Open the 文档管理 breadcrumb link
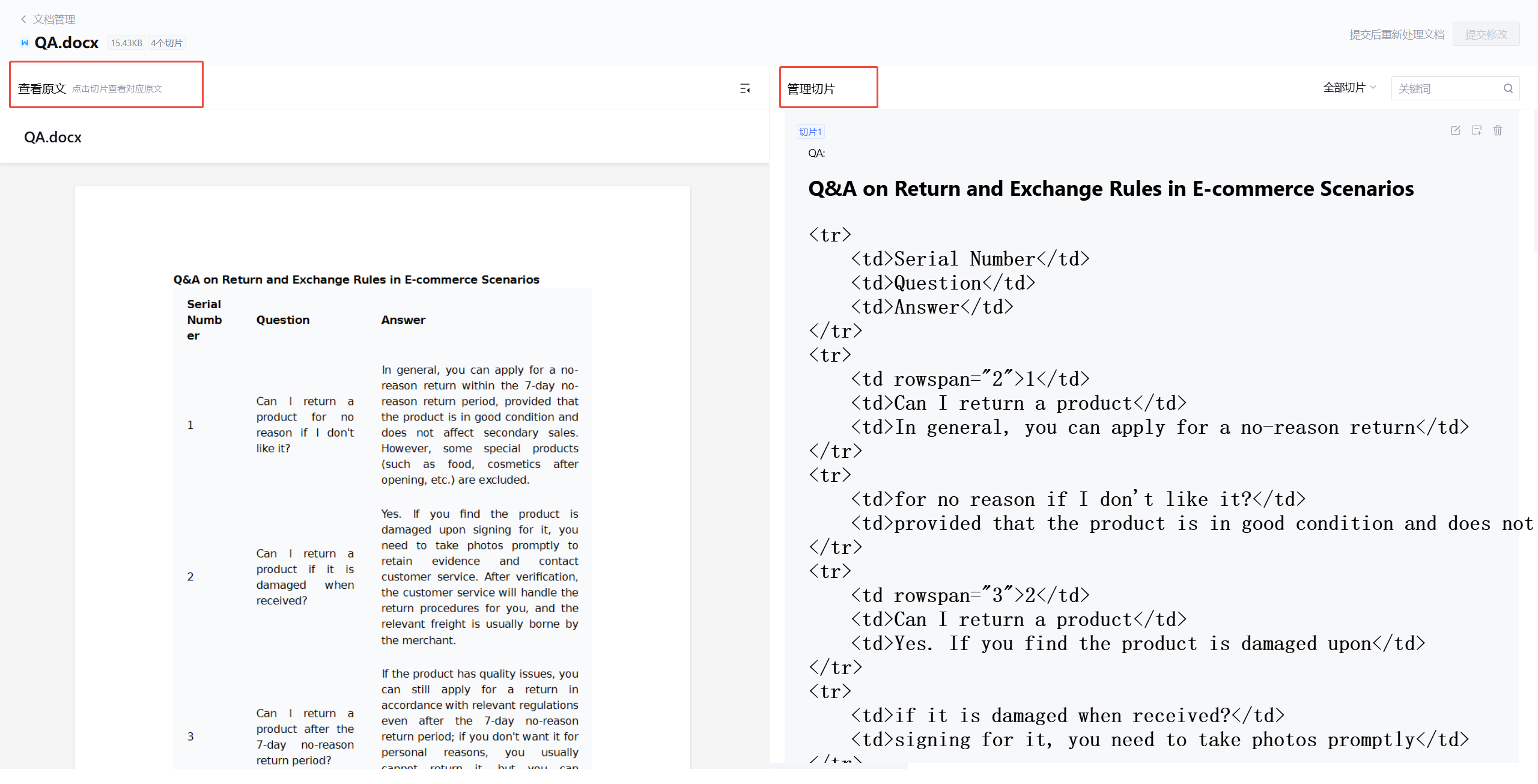The image size is (1538, 784). [x=54, y=19]
